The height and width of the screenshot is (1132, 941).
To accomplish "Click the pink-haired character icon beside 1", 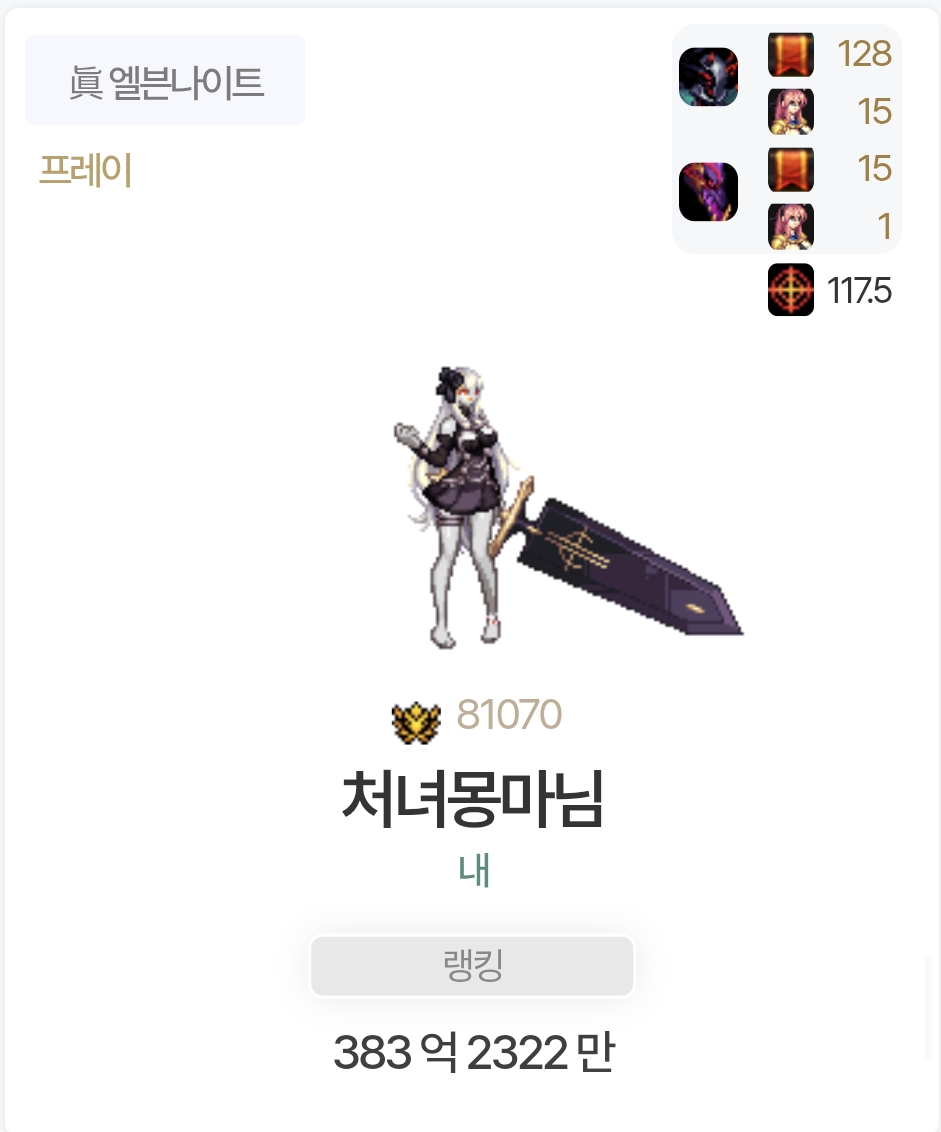I will (791, 227).
